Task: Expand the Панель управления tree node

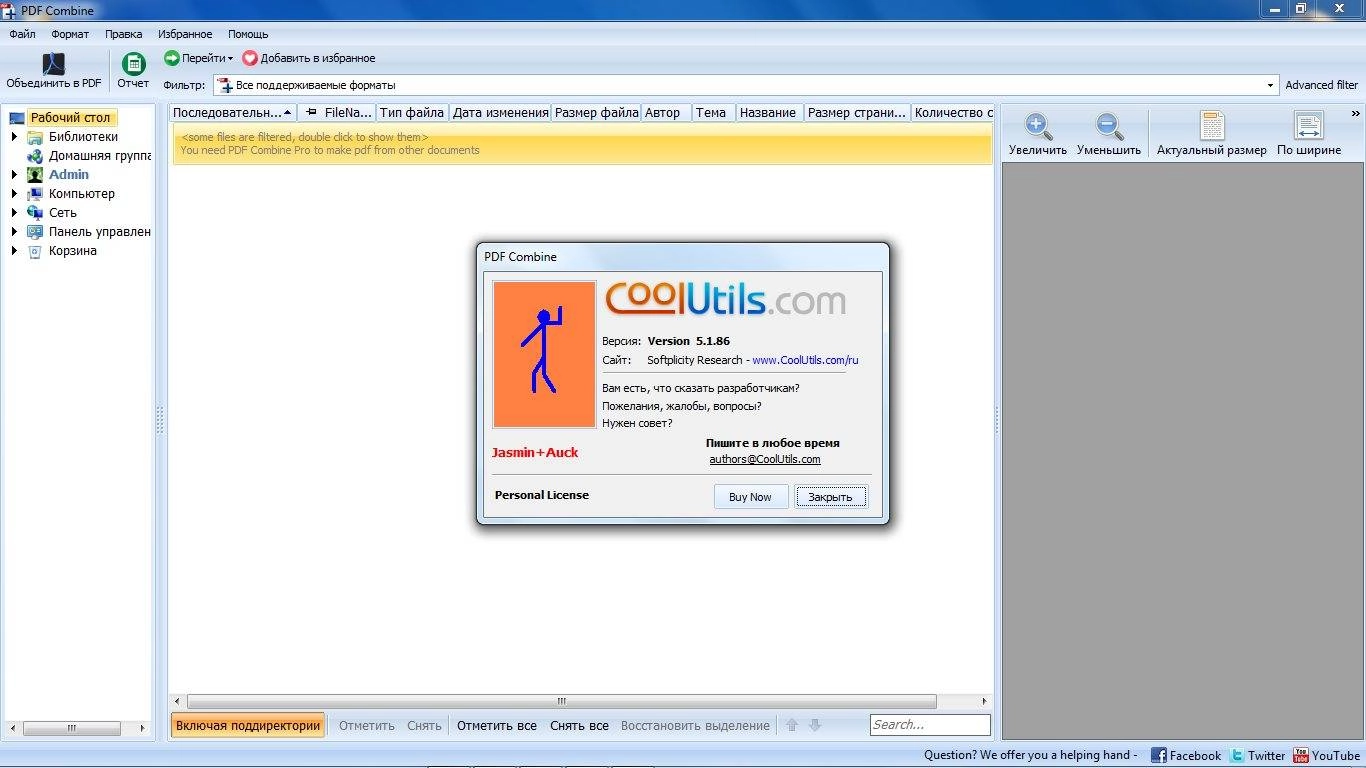Action: click(14, 232)
